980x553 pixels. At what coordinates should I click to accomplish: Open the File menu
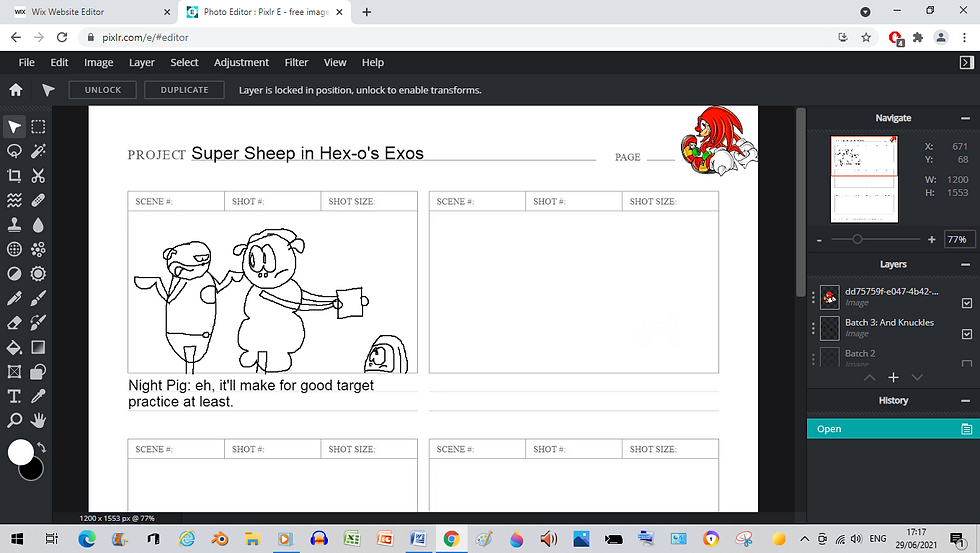coord(26,62)
